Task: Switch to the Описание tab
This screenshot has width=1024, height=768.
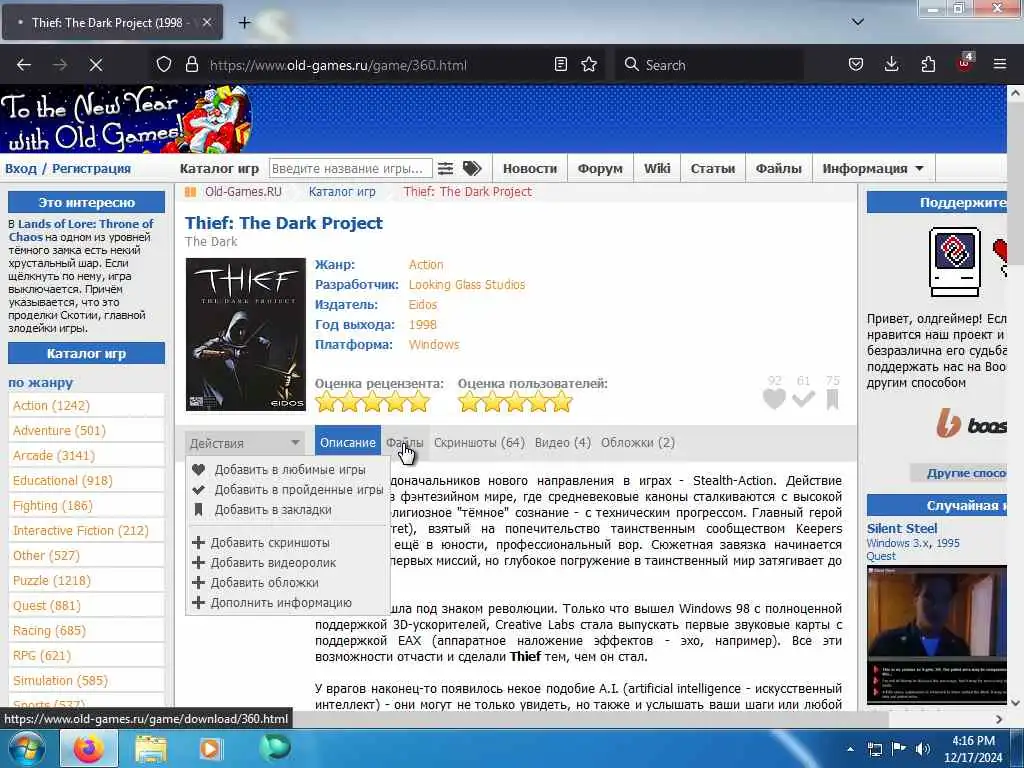Action: click(x=347, y=443)
